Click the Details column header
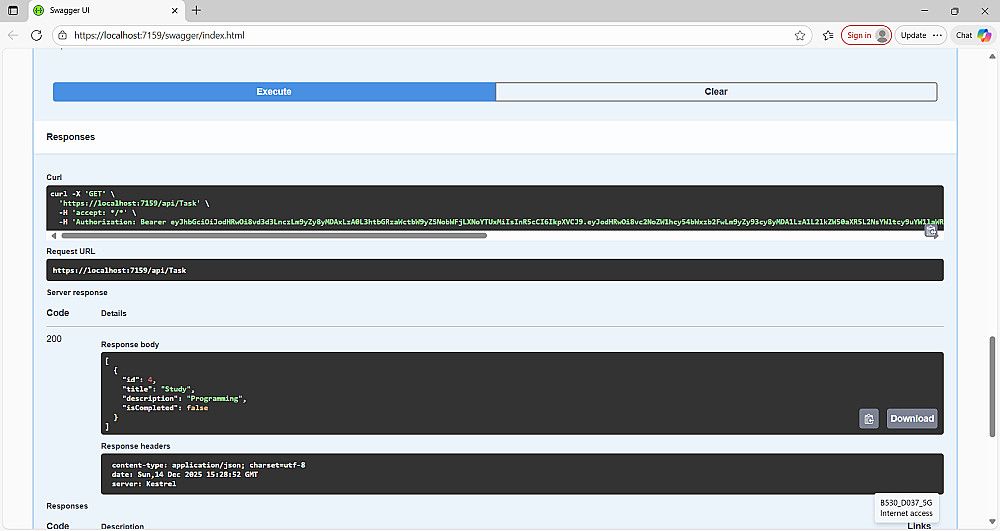 pos(114,313)
